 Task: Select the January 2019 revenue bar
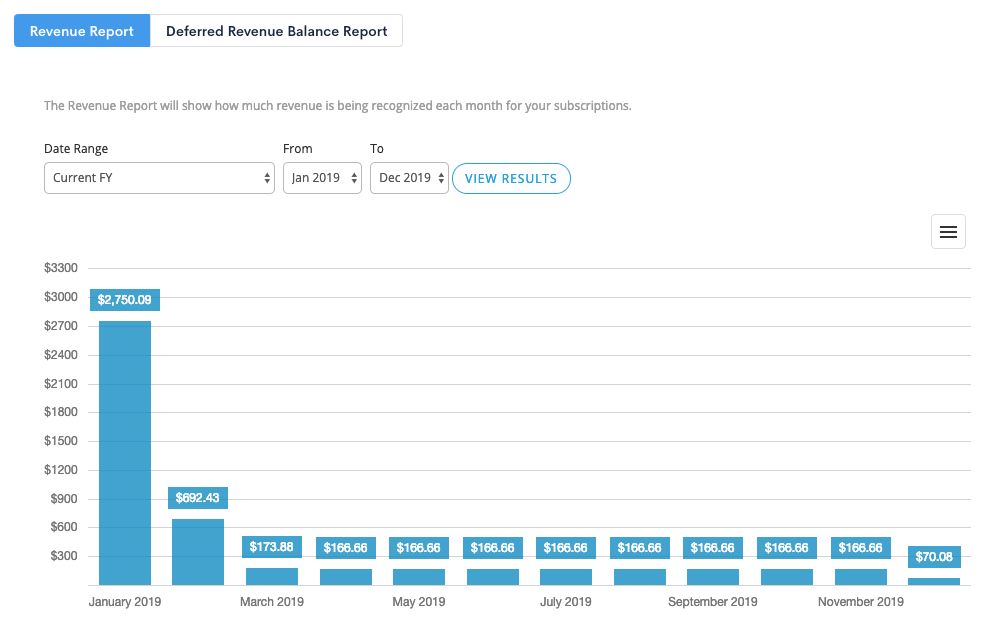(x=124, y=450)
